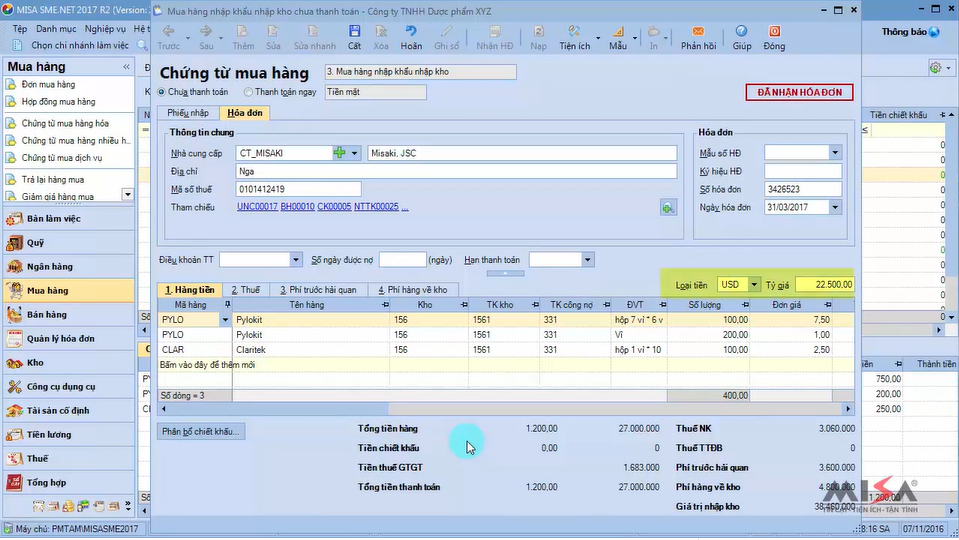959x540 pixels.
Task: Open Kho module in sidebar
Action: (x=68, y=363)
